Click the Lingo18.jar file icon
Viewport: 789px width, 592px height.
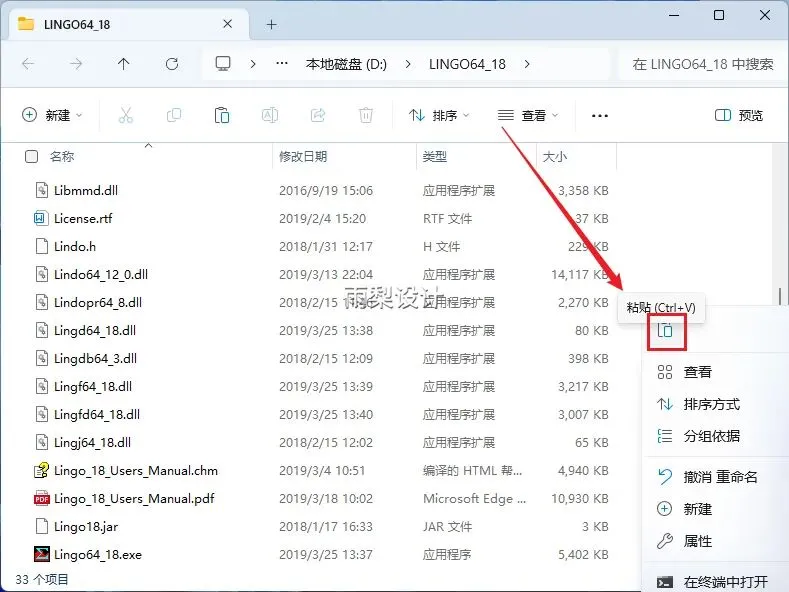[41, 526]
